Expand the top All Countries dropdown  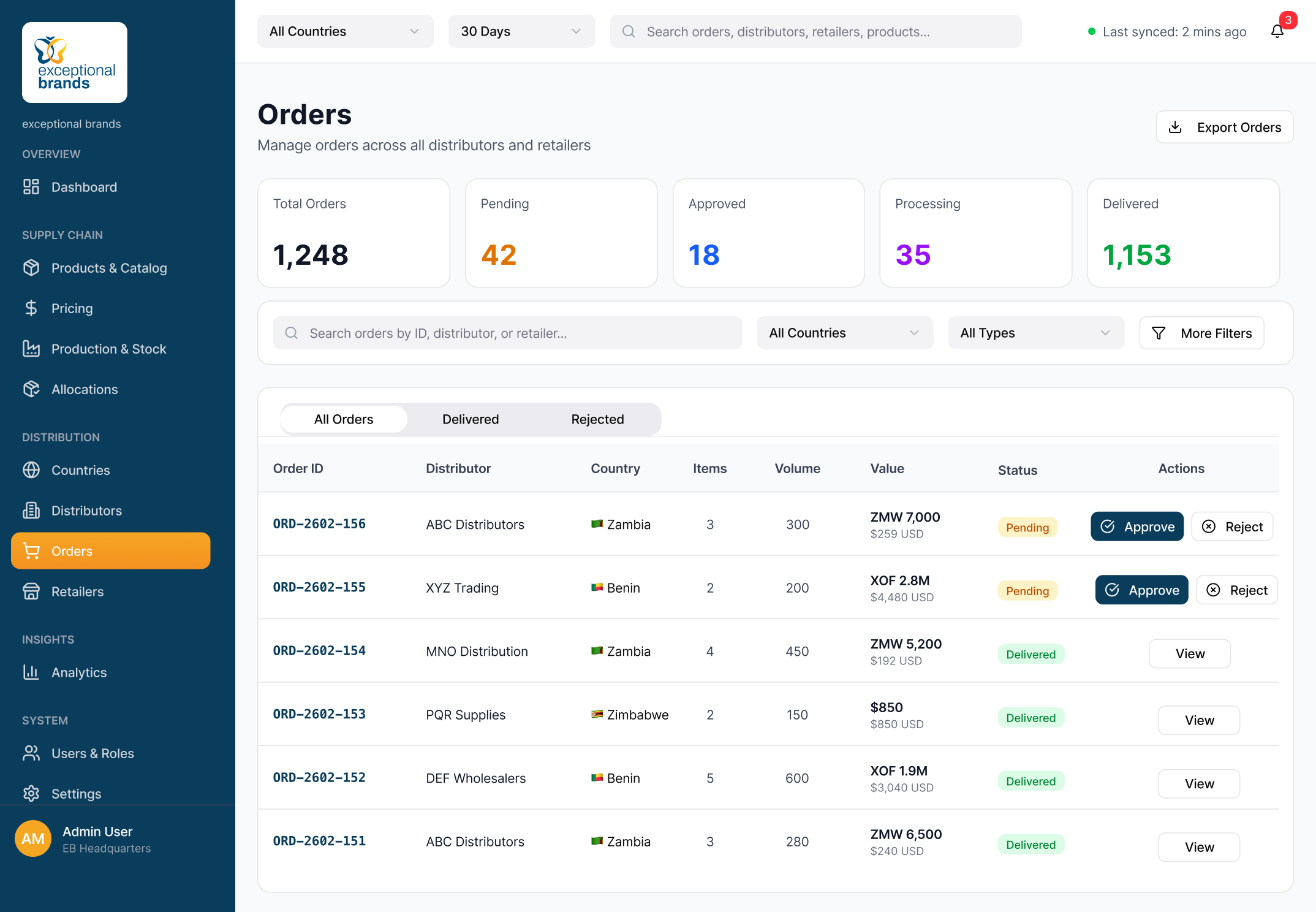[346, 31]
